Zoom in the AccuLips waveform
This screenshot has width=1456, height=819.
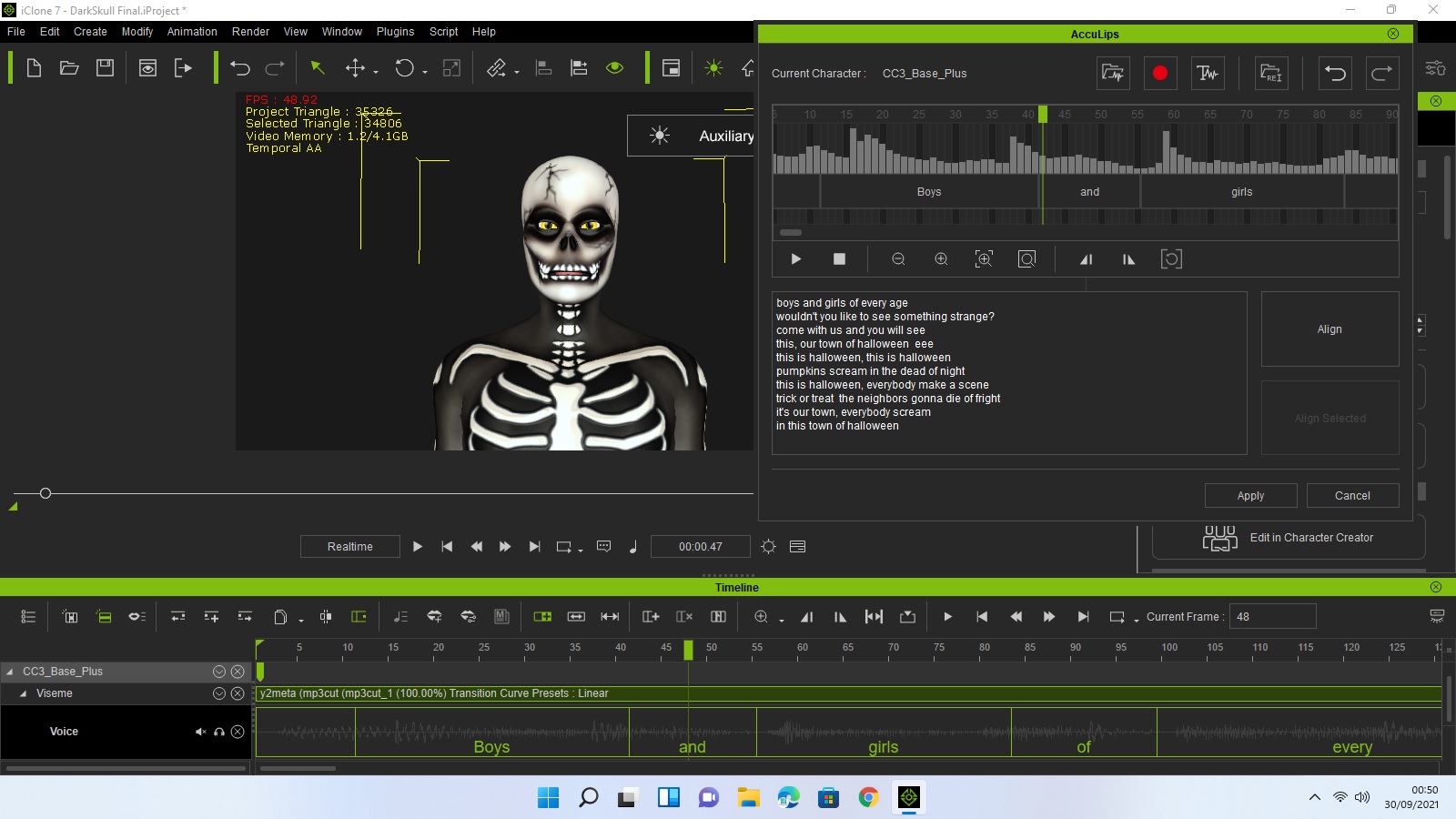pos(941,259)
